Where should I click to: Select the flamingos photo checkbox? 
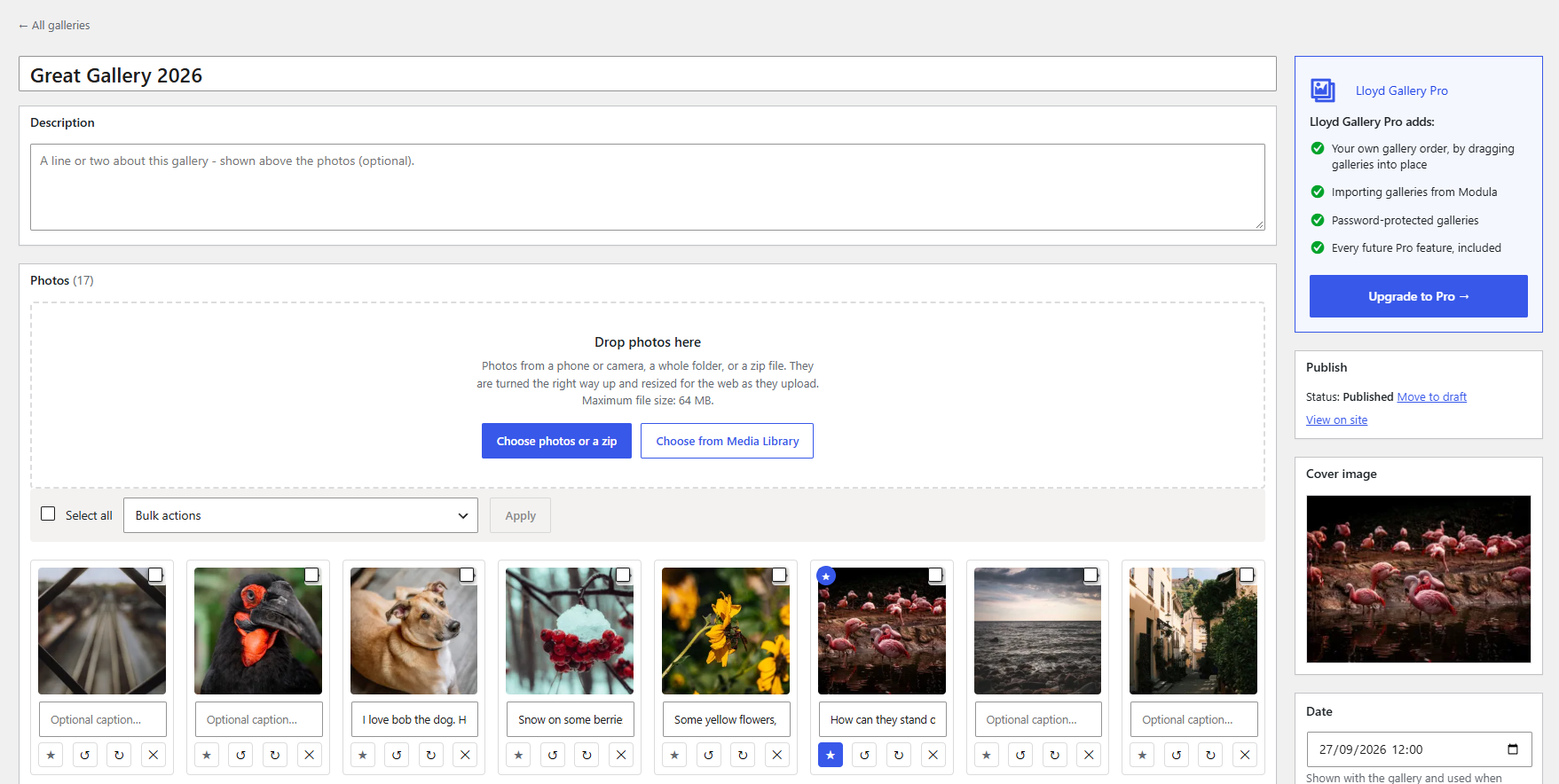pos(935,575)
